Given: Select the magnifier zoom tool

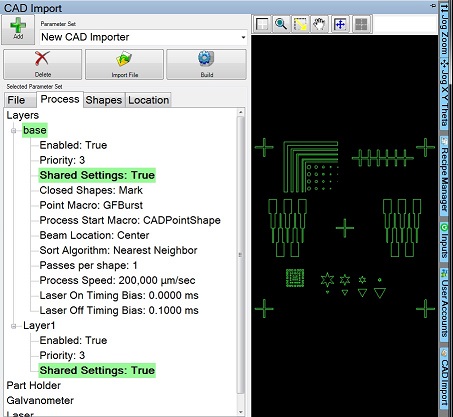Looking at the screenshot, I should coord(281,24).
